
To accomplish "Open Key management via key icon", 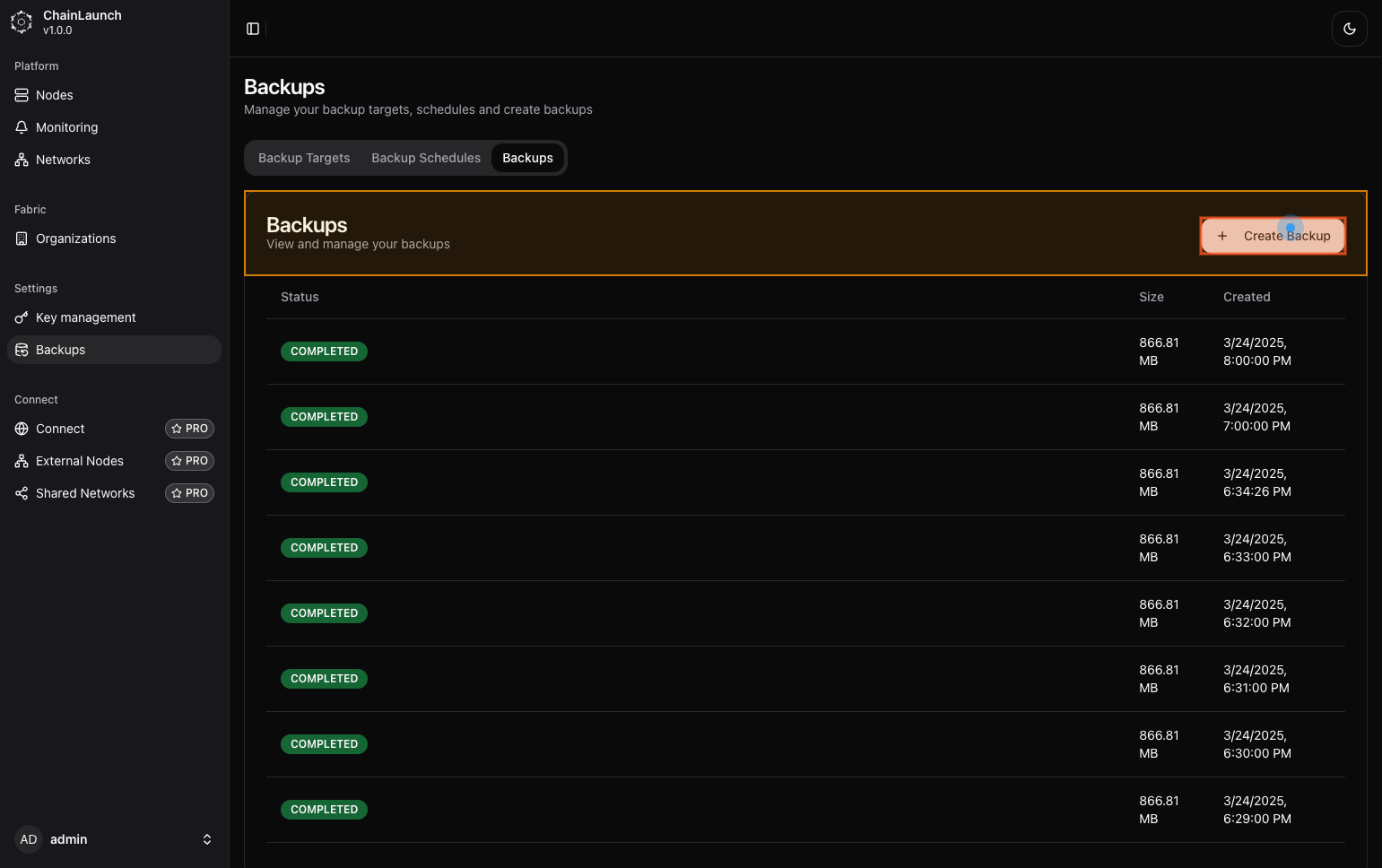I will tap(22, 317).
